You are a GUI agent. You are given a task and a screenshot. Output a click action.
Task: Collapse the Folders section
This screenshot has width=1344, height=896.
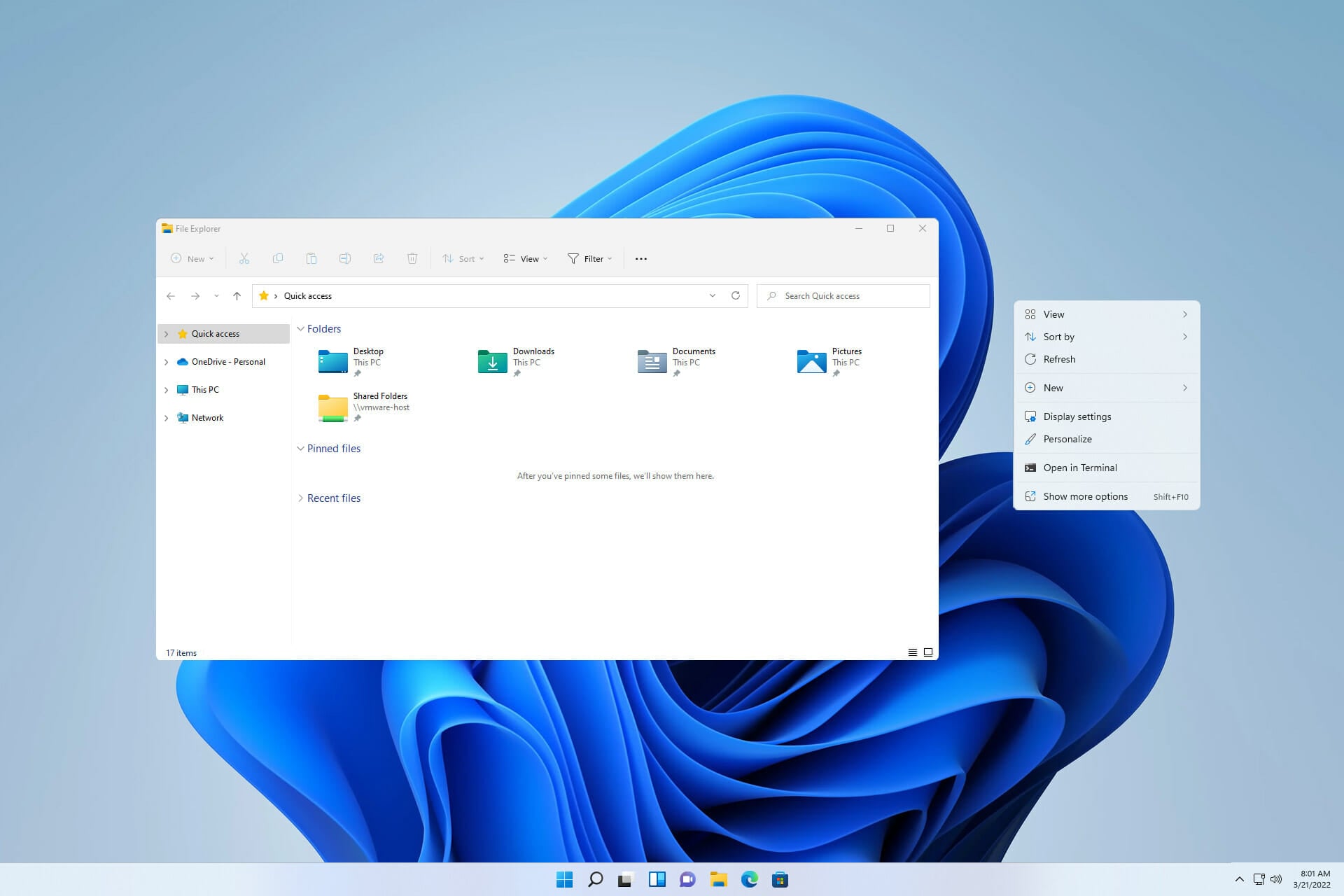coord(301,328)
